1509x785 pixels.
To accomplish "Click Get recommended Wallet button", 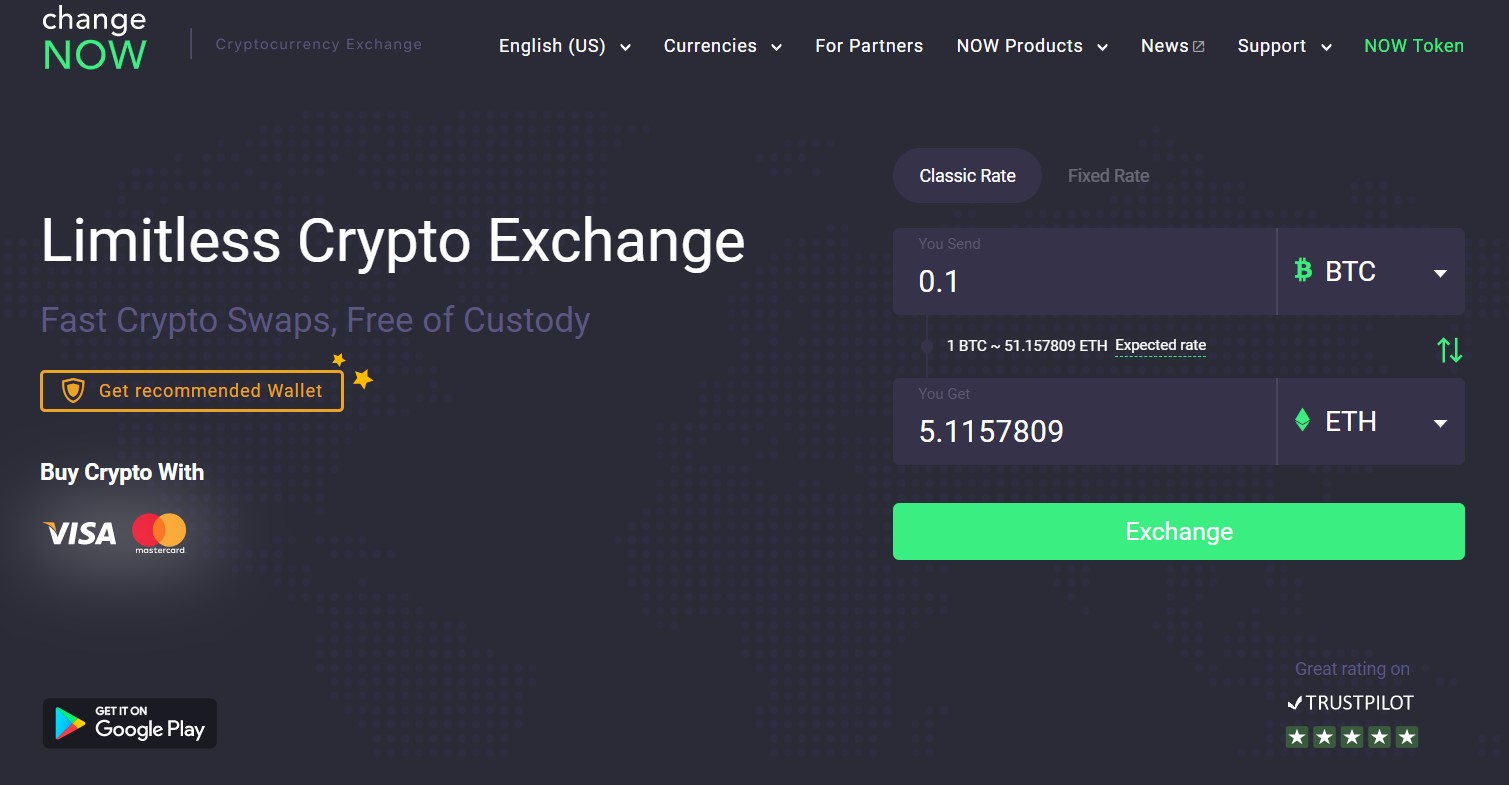I will 192,391.
